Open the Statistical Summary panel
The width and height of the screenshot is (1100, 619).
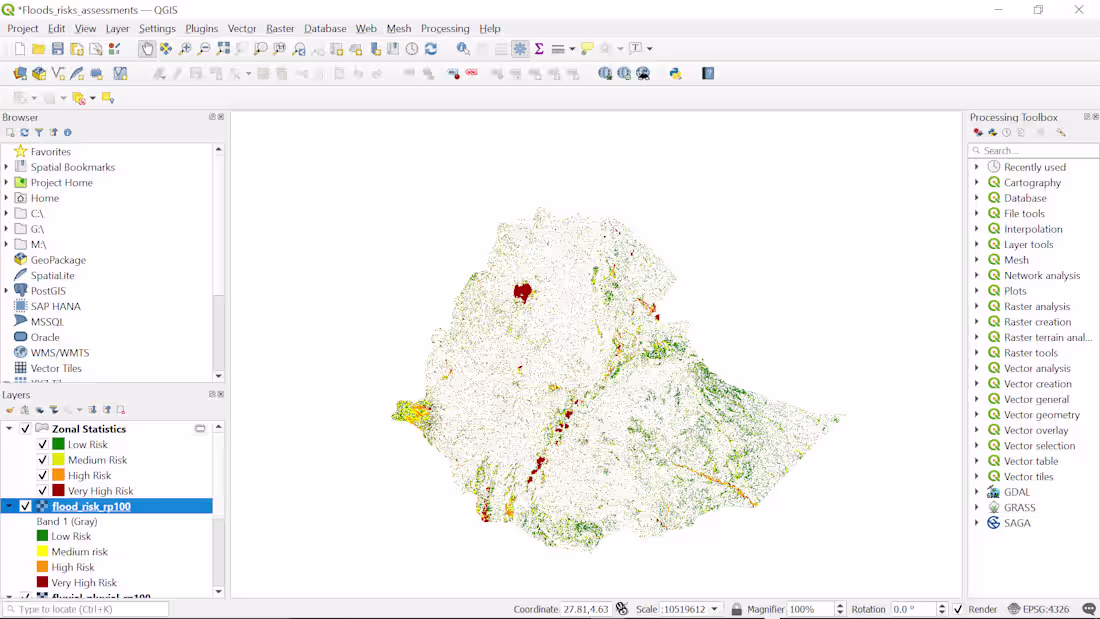coord(538,47)
